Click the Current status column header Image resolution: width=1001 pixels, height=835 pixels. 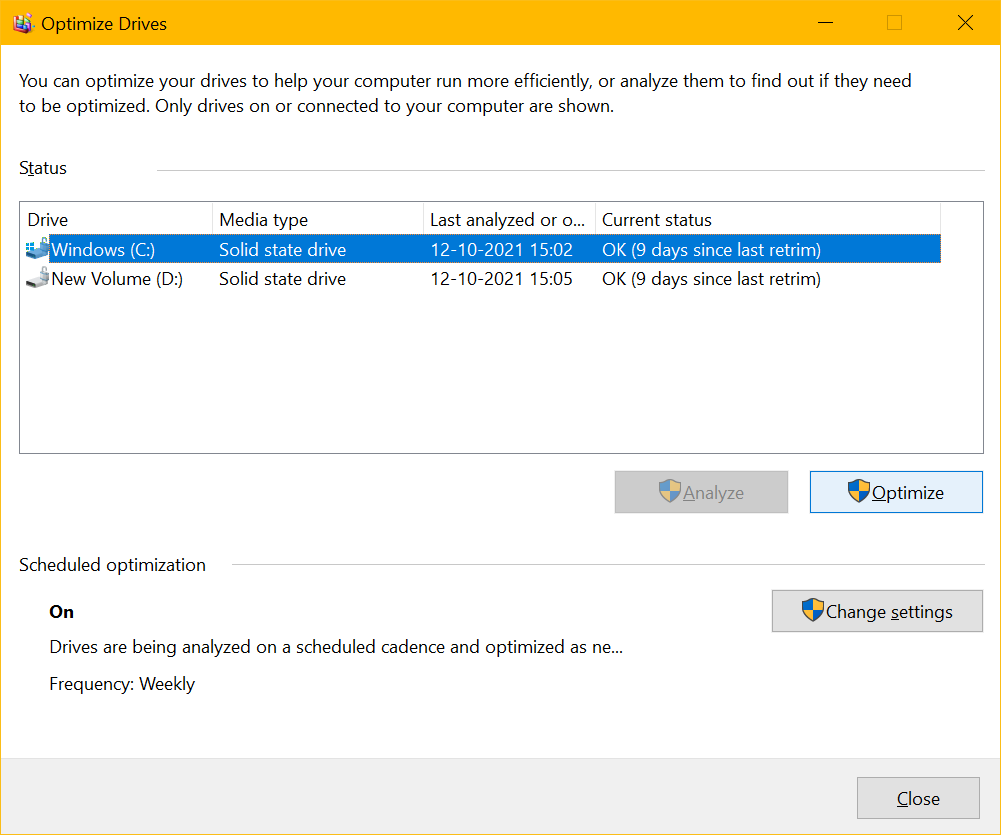[x=767, y=220]
